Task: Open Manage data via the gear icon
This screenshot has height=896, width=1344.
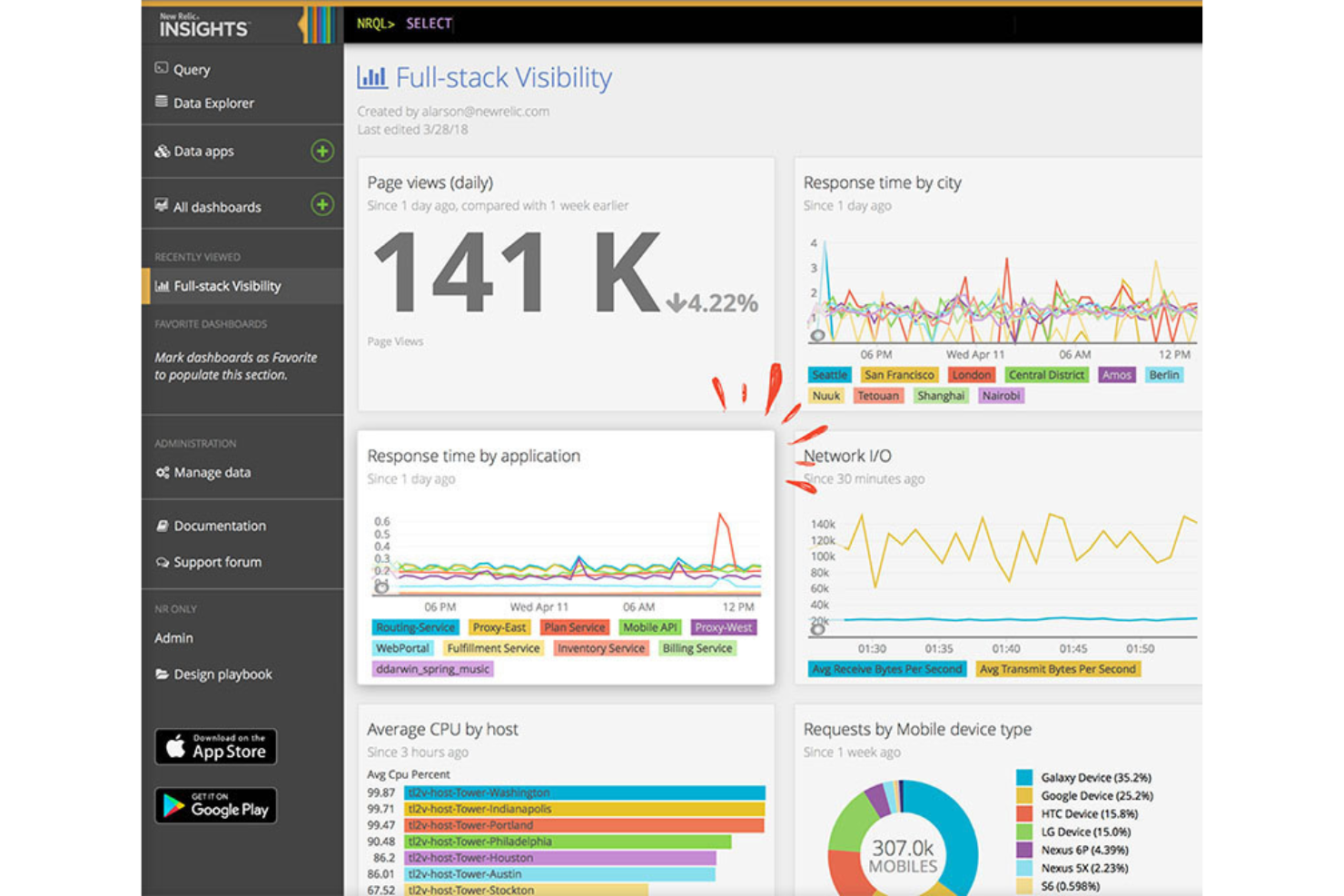Action: click(163, 472)
